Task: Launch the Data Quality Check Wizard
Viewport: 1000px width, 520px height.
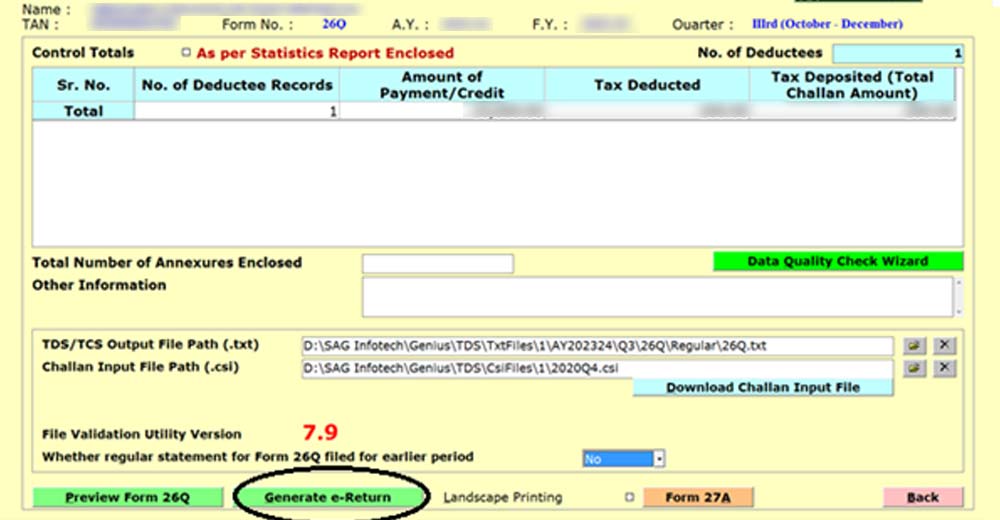Action: [x=837, y=262]
